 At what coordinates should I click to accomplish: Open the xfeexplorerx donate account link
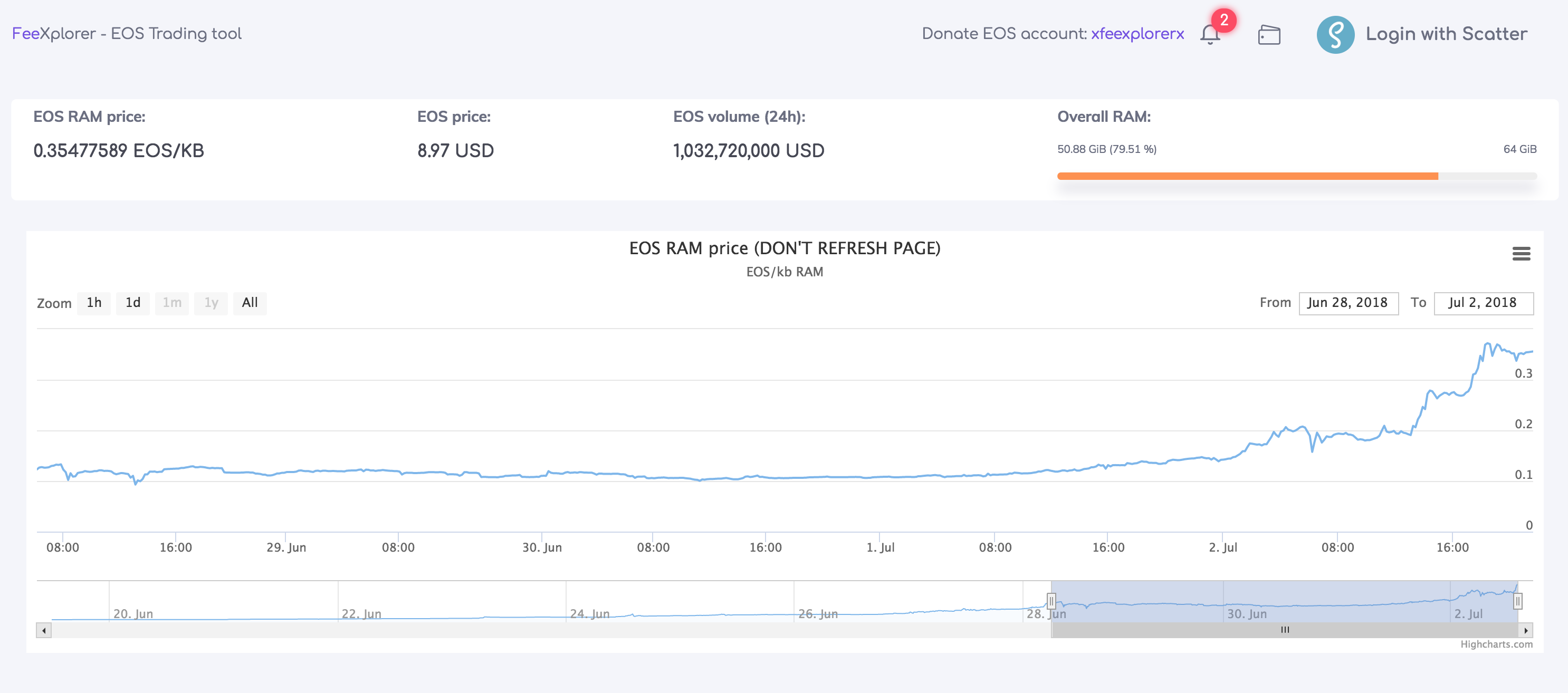click(1137, 34)
